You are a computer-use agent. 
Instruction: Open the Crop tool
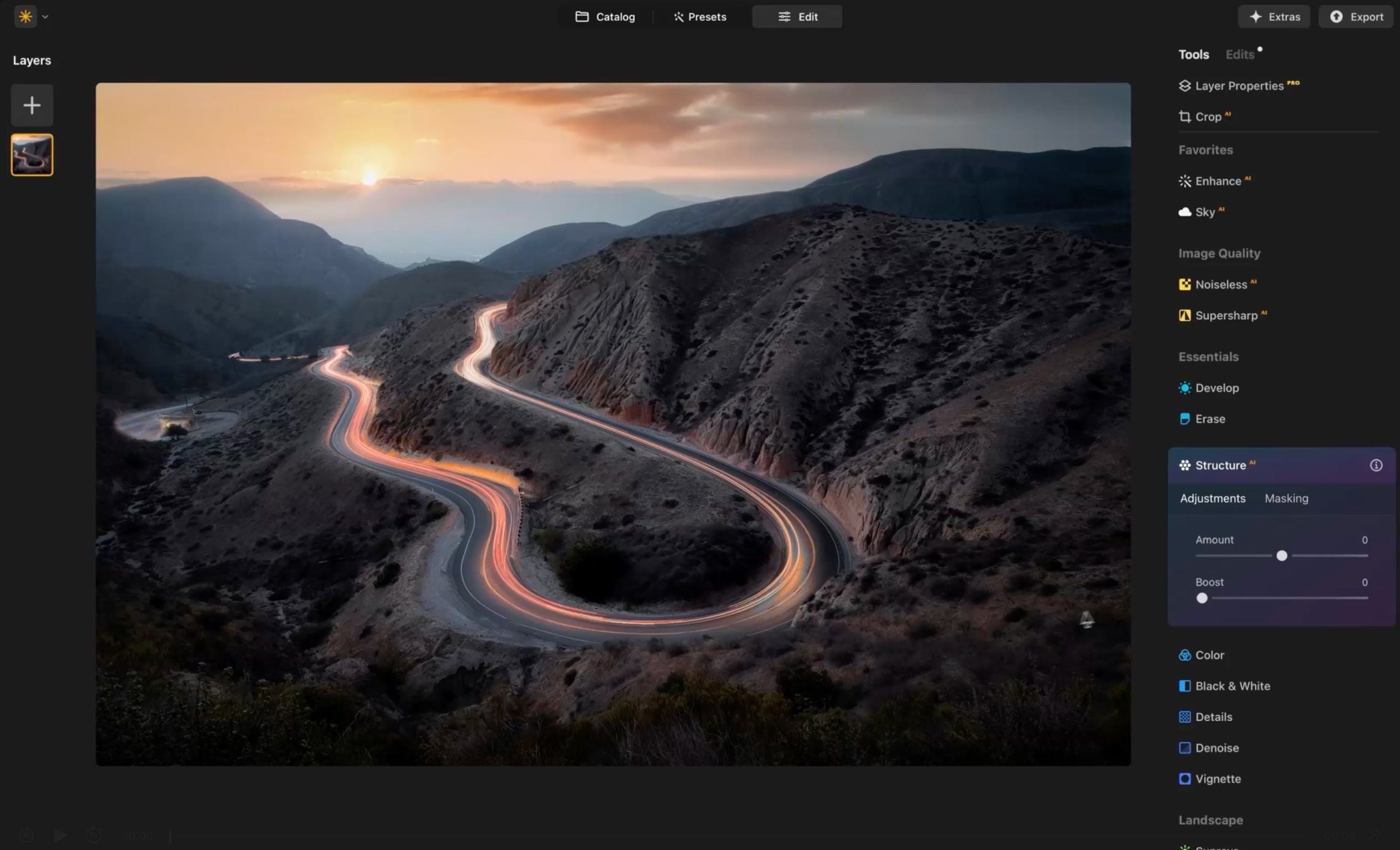click(x=1204, y=117)
